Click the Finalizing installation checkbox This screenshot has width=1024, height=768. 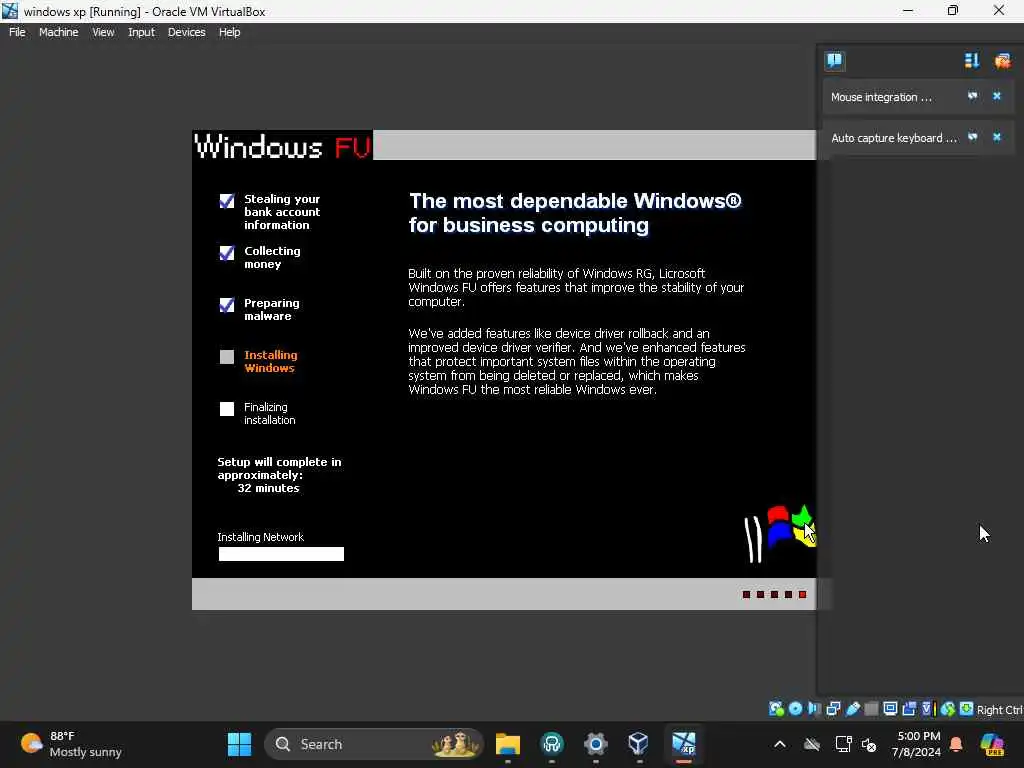tap(227, 409)
